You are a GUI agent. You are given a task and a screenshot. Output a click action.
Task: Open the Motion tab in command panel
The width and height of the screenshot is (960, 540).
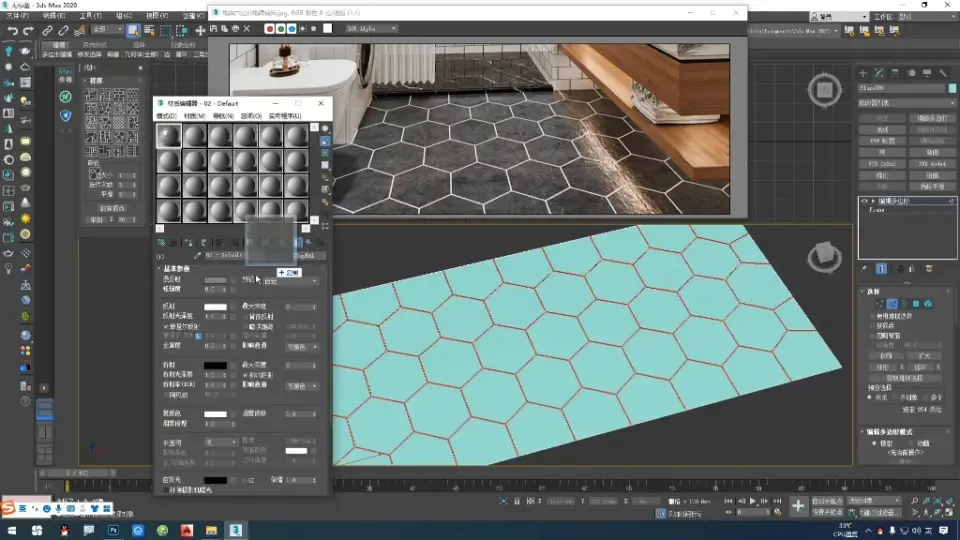(x=911, y=73)
